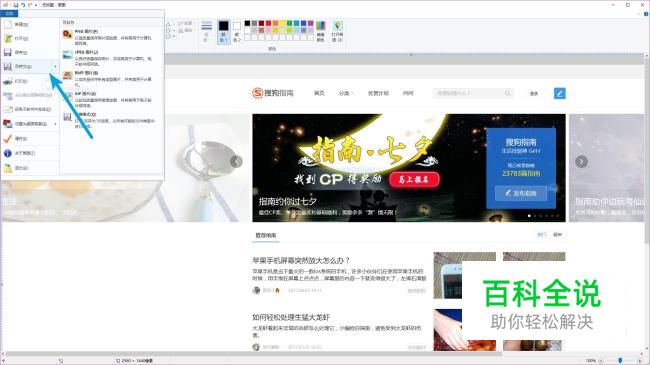Viewport: 650px width, 365px height.
Task: Pick pink in the color palette
Action: (x=269, y=30)
